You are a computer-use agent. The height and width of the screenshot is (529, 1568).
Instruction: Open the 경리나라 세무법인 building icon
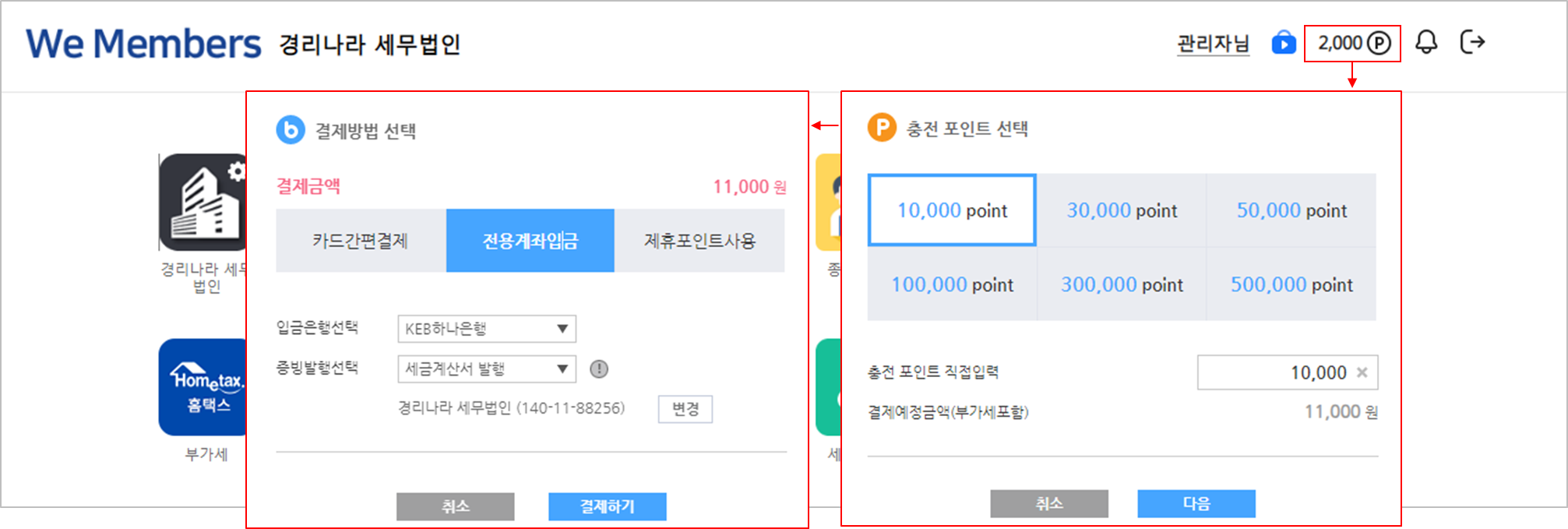[x=203, y=203]
